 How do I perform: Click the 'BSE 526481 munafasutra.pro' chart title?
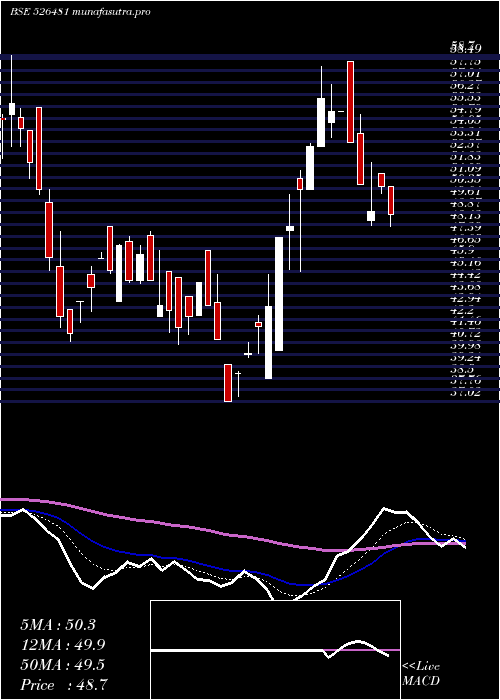click(x=79, y=12)
